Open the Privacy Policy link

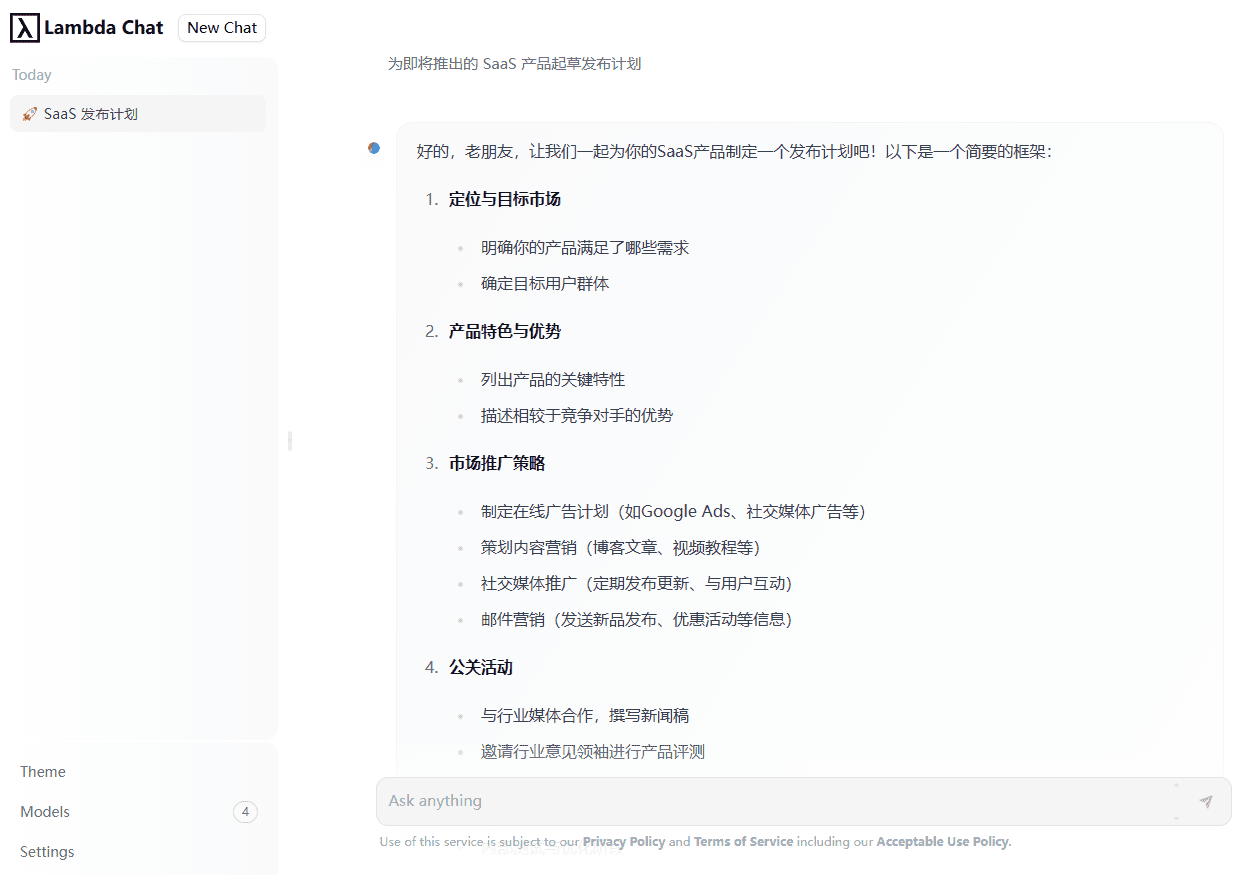(x=624, y=842)
